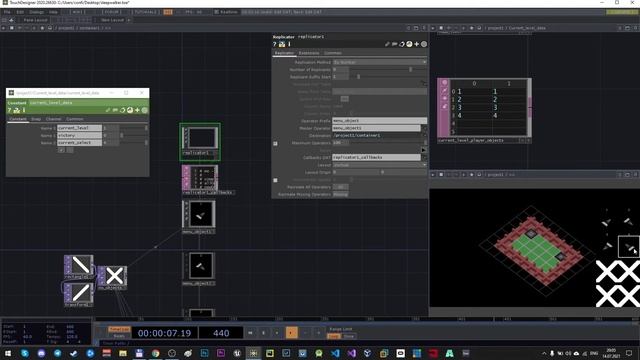The height and width of the screenshot is (360, 640).
Task: Toggle checkbox beside greyed Incremental Update
Action: 275,180
